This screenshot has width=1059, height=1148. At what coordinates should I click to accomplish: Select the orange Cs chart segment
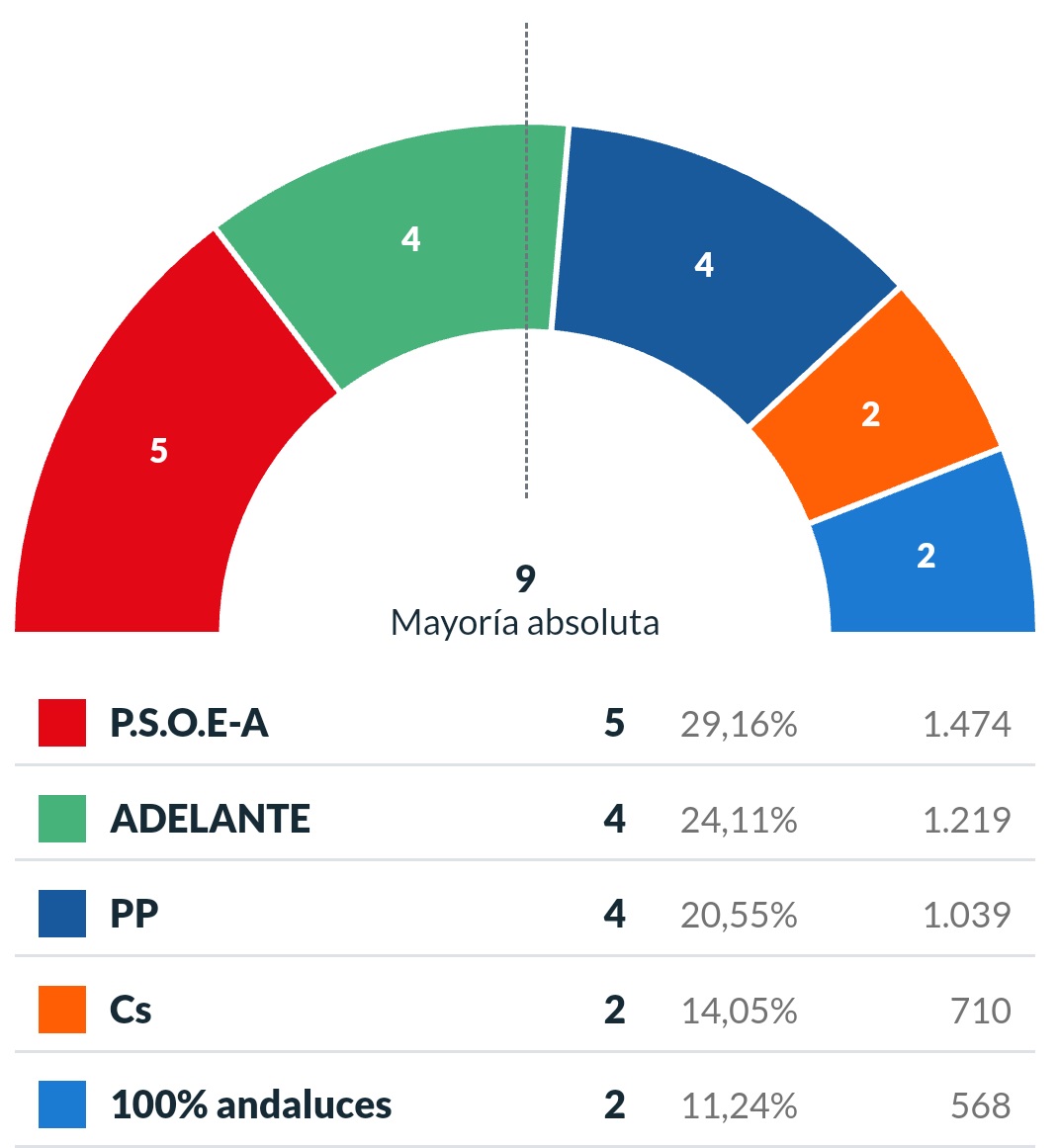pyautogui.click(x=870, y=414)
